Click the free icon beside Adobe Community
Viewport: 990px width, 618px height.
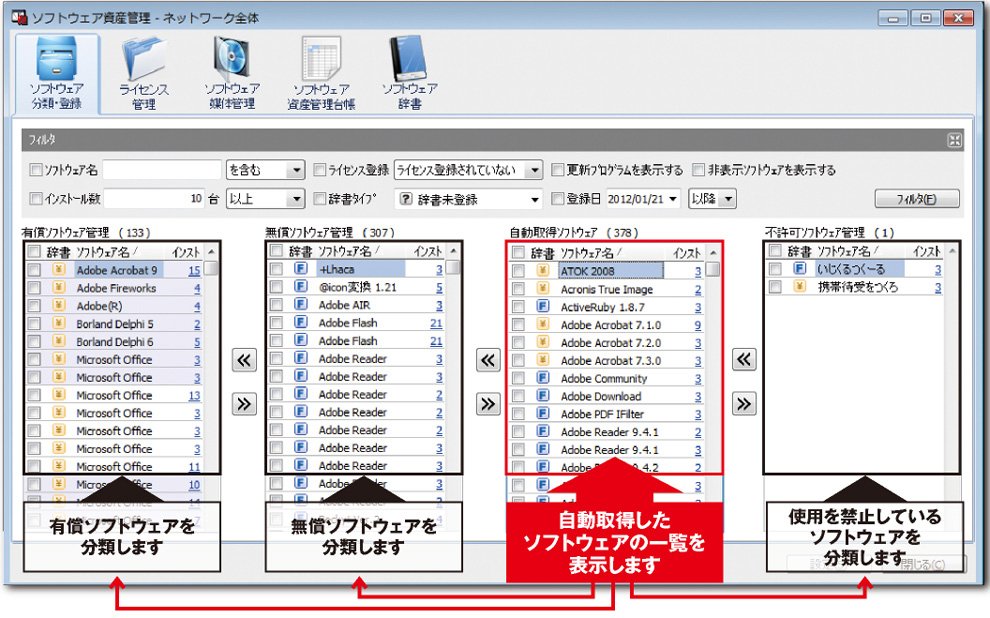click(542, 378)
